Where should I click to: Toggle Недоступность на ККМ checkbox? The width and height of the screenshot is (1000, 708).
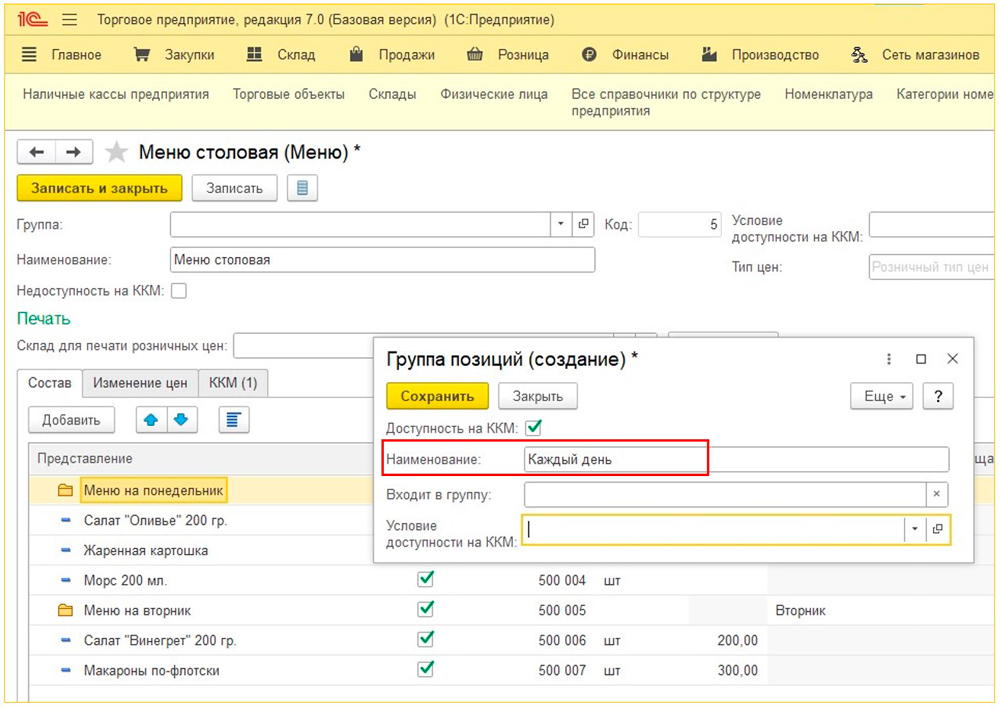(x=179, y=291)
